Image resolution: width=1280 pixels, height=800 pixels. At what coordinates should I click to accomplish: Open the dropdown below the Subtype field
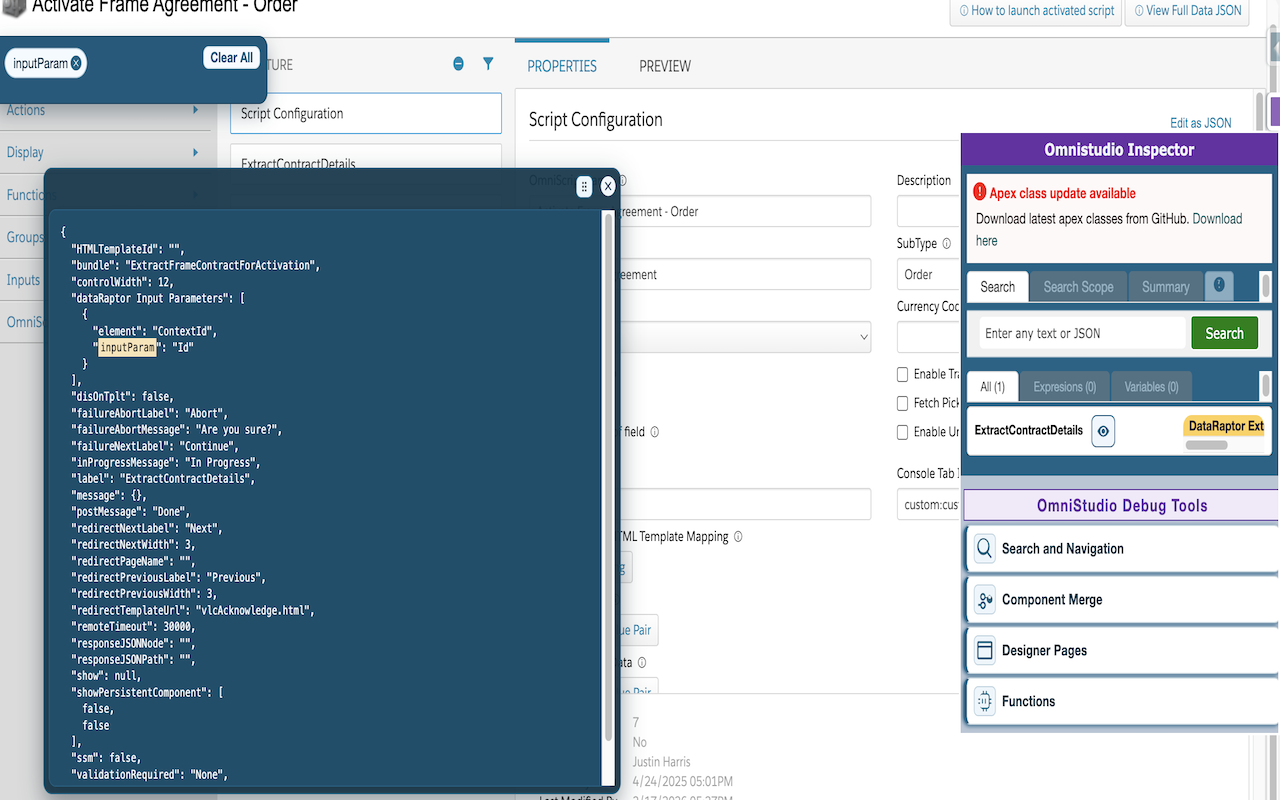(743, 337)
